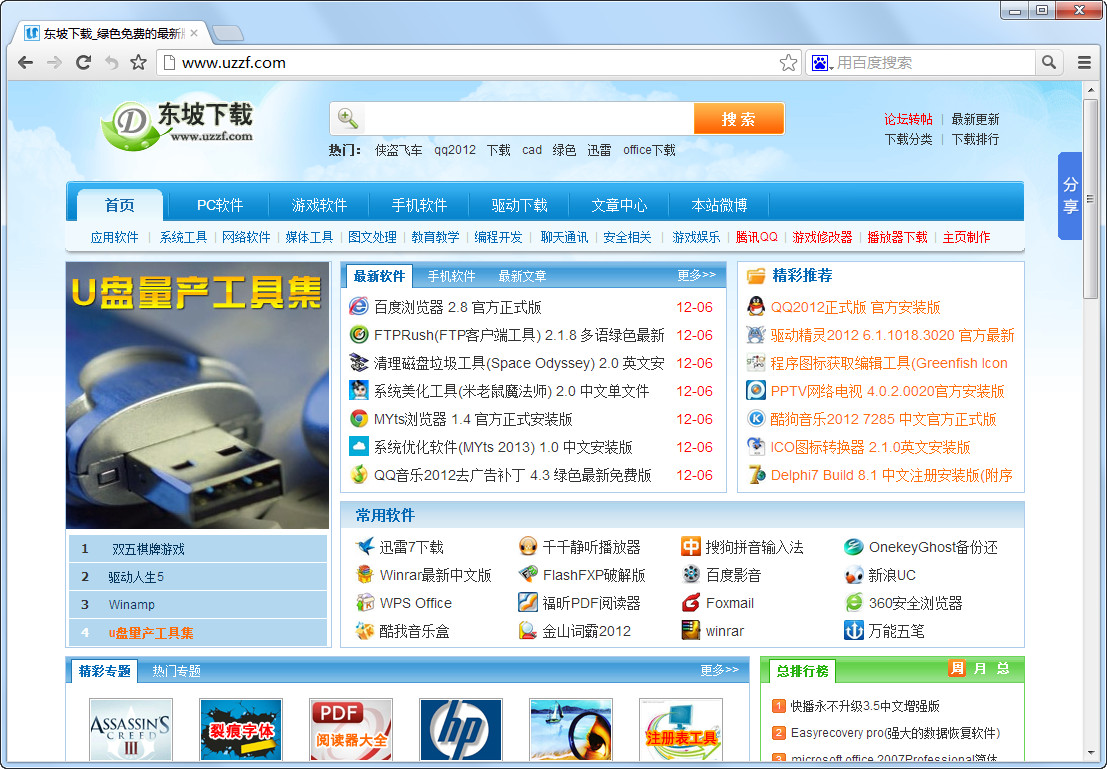Reload the page with refresh icon
This screenshot has width=1107, height=769.
click(83, 63)
